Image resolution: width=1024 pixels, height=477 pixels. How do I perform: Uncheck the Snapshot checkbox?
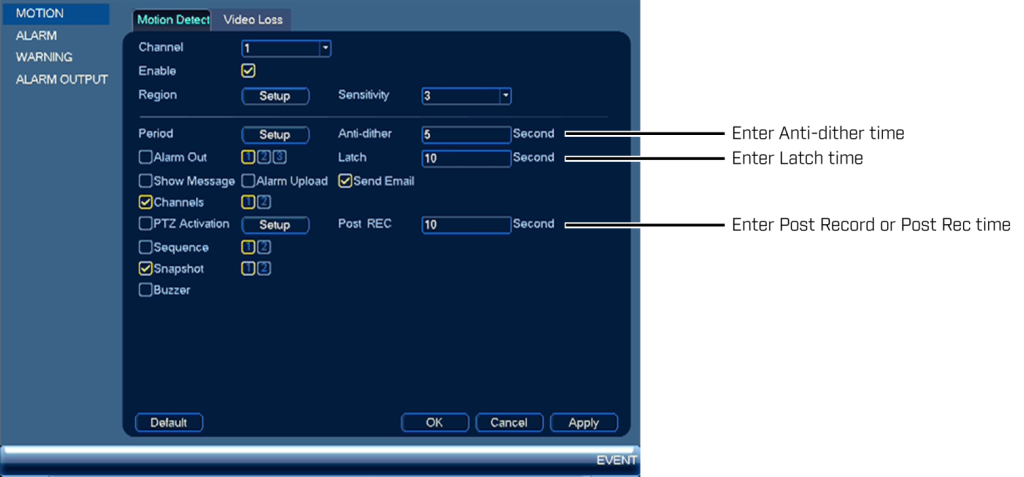(x=146, y=269)
